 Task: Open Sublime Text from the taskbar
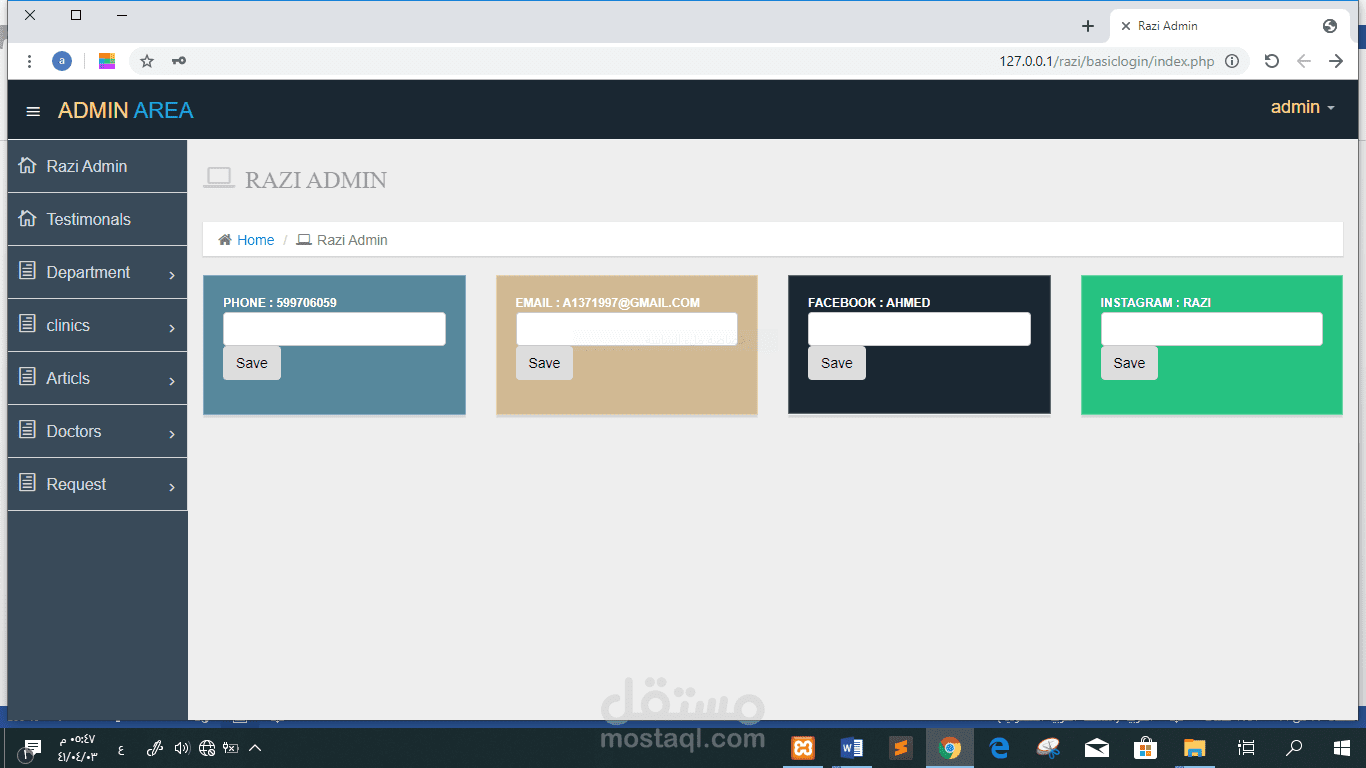coord(901,748)
